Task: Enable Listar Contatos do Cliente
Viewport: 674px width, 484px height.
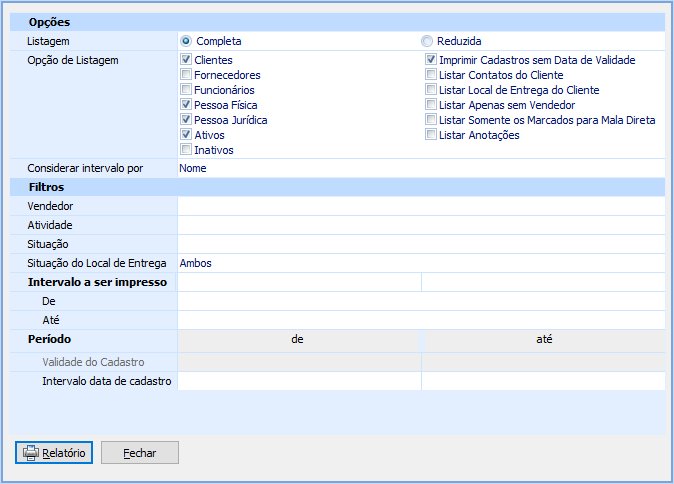Action: point(431,75)
